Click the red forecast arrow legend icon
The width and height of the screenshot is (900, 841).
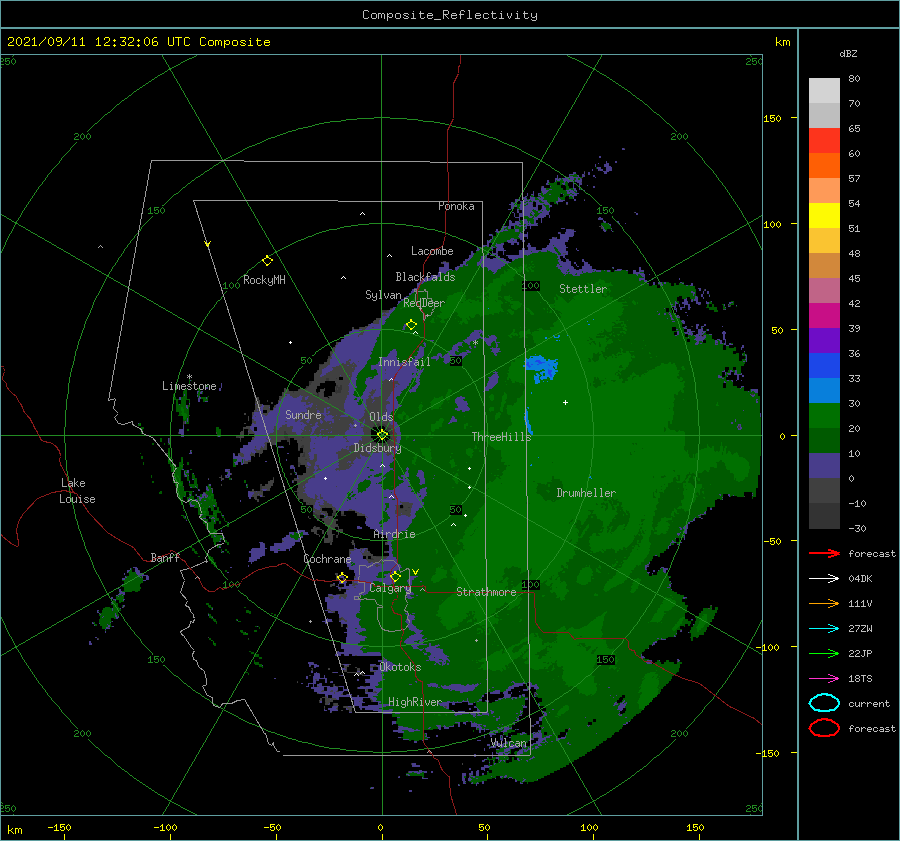pos(824,553)
